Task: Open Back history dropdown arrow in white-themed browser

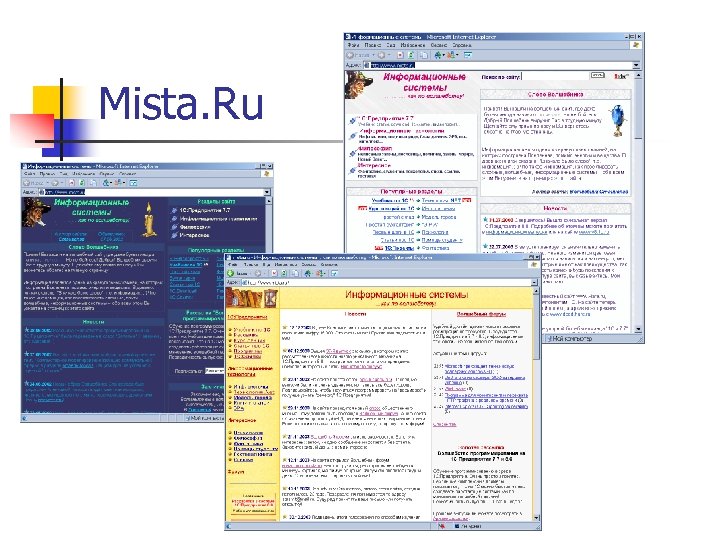Action: coord(373,55)
